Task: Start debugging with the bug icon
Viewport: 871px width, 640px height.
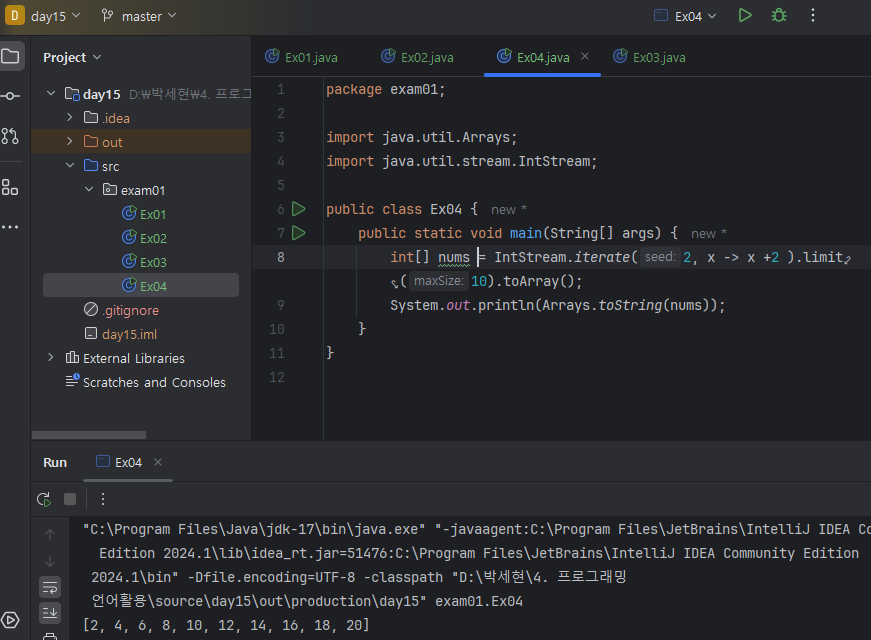Action: coord(778,15)
